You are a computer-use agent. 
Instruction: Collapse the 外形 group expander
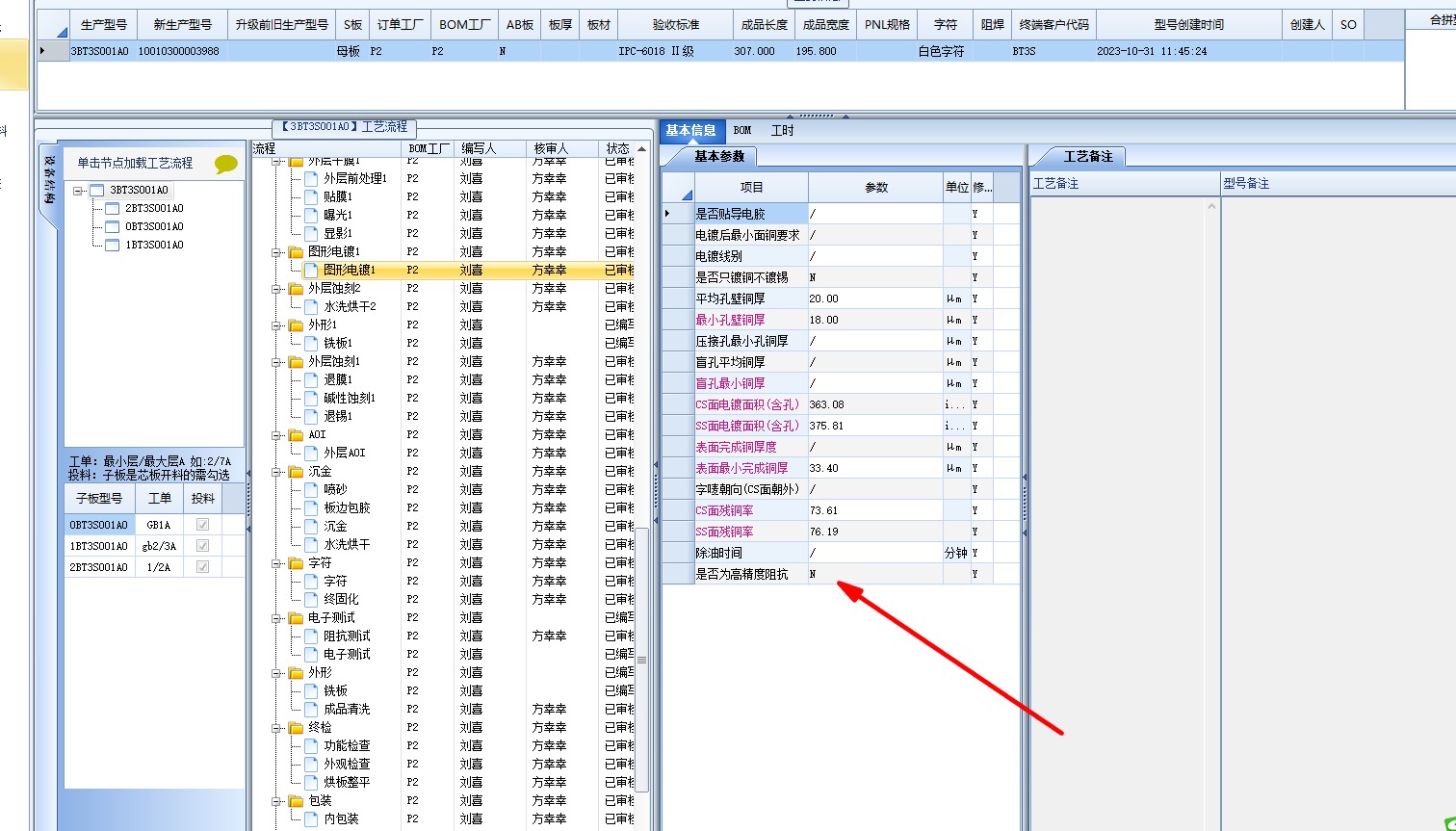pos(277,673)
